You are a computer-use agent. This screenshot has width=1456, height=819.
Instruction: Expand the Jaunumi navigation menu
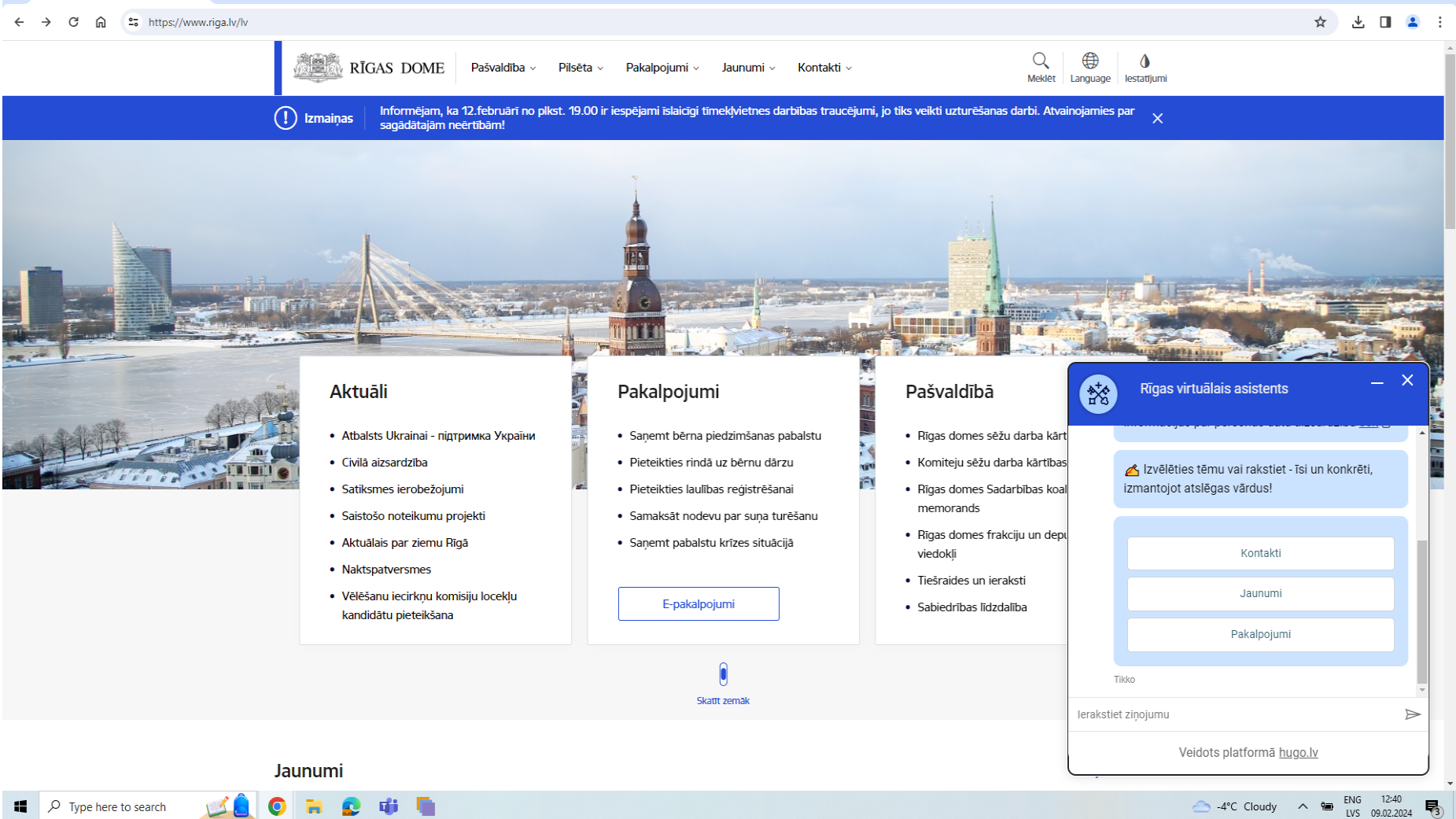748,68
